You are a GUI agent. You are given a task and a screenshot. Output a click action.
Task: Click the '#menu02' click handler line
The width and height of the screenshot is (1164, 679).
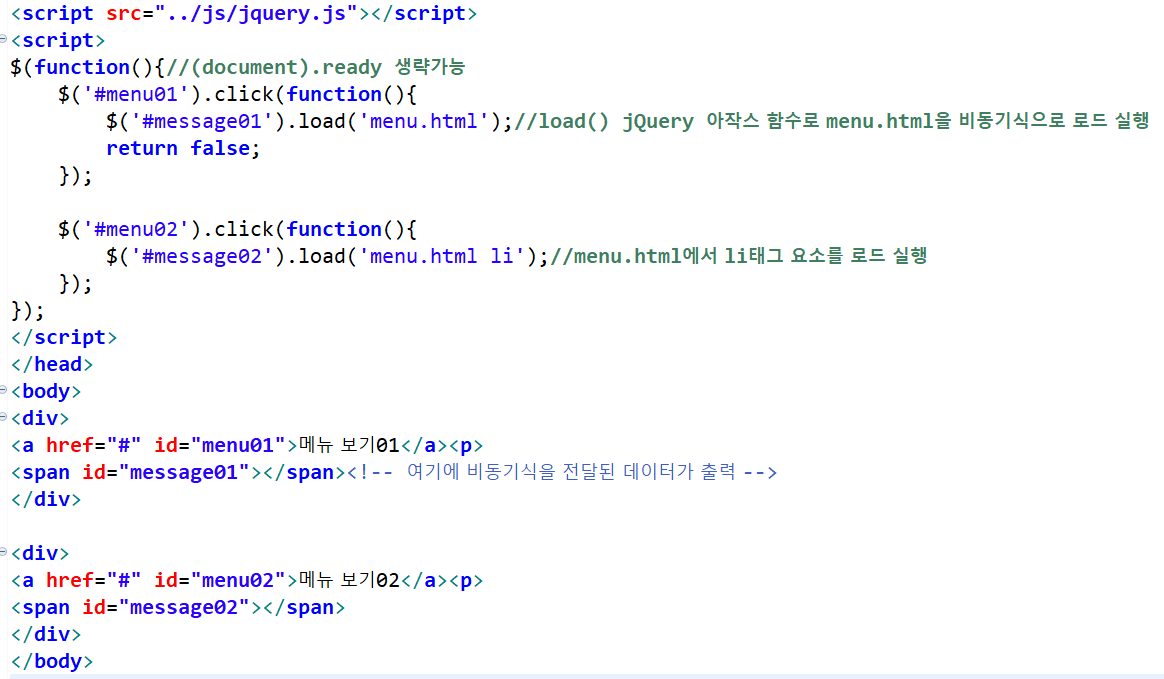238,229
